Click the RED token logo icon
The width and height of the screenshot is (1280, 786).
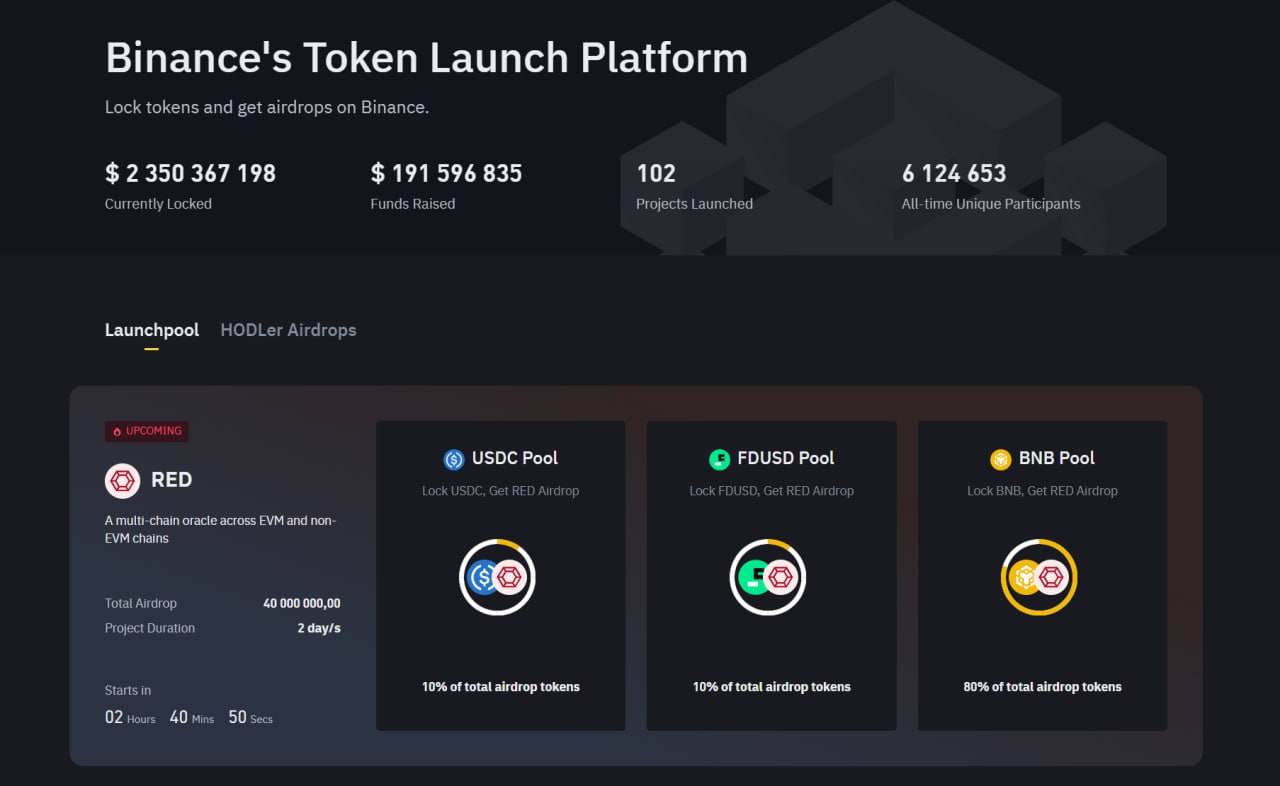pos(123,480)
